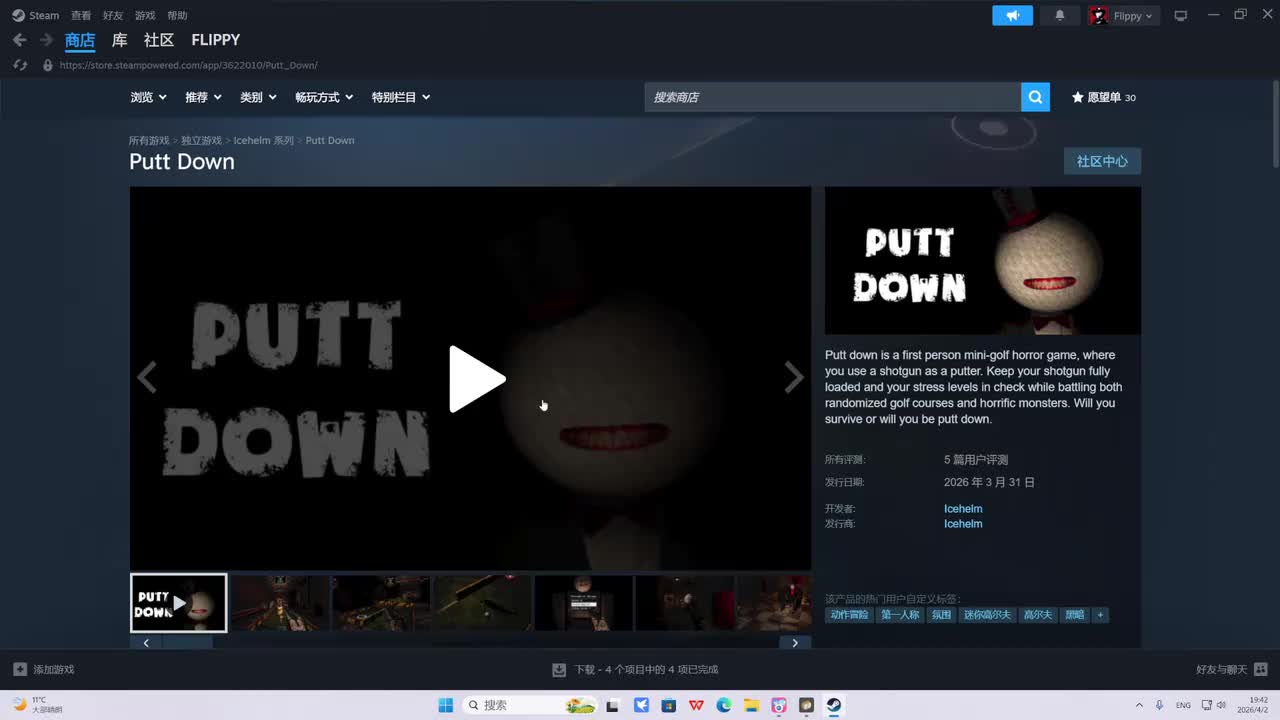This screenshot has height=720, width=1280.
Task: Expand the 浏览 dropdown menu
Action: tap(148, 97)
